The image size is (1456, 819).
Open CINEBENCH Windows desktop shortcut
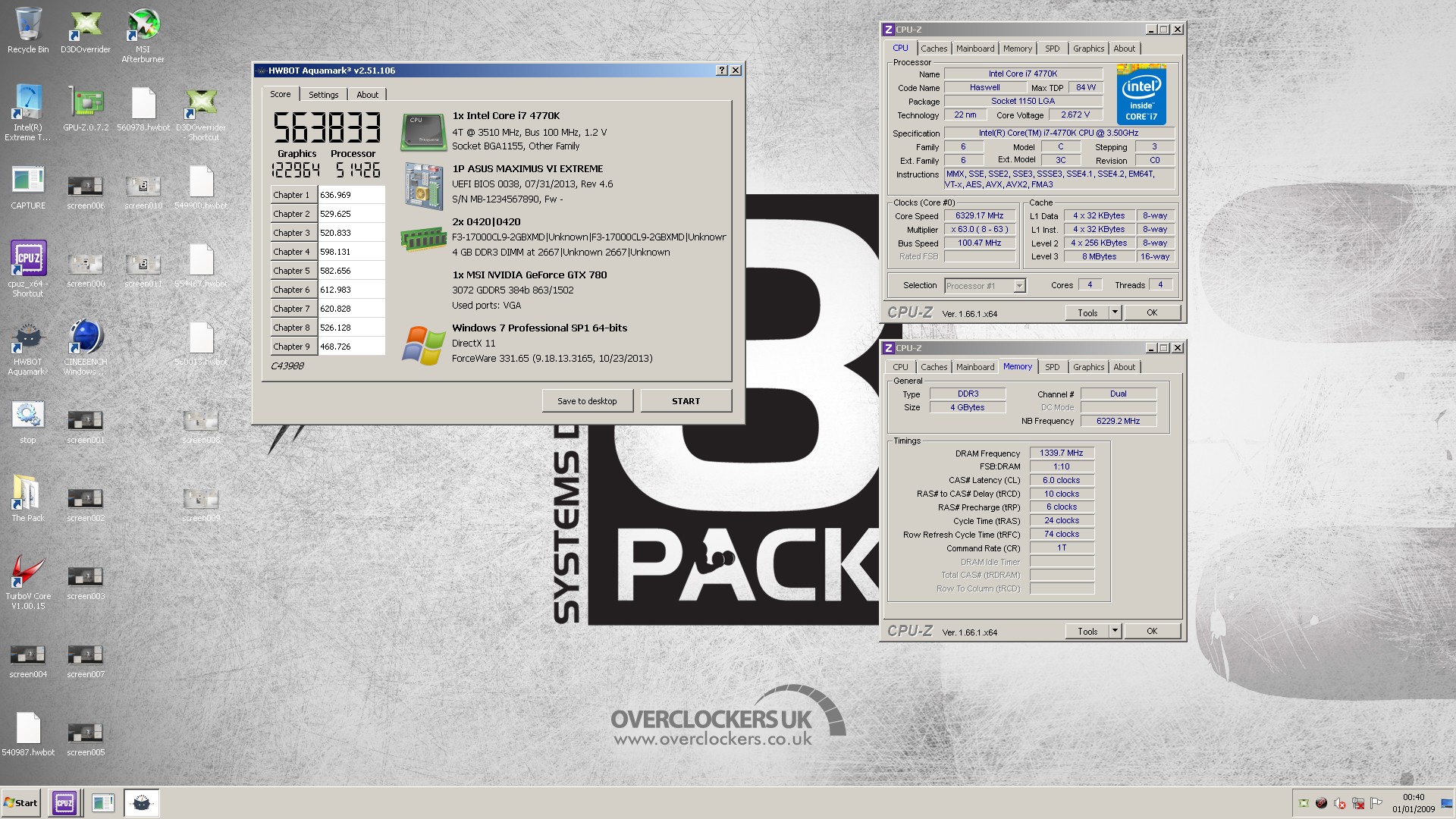click(x=86, y=347)
